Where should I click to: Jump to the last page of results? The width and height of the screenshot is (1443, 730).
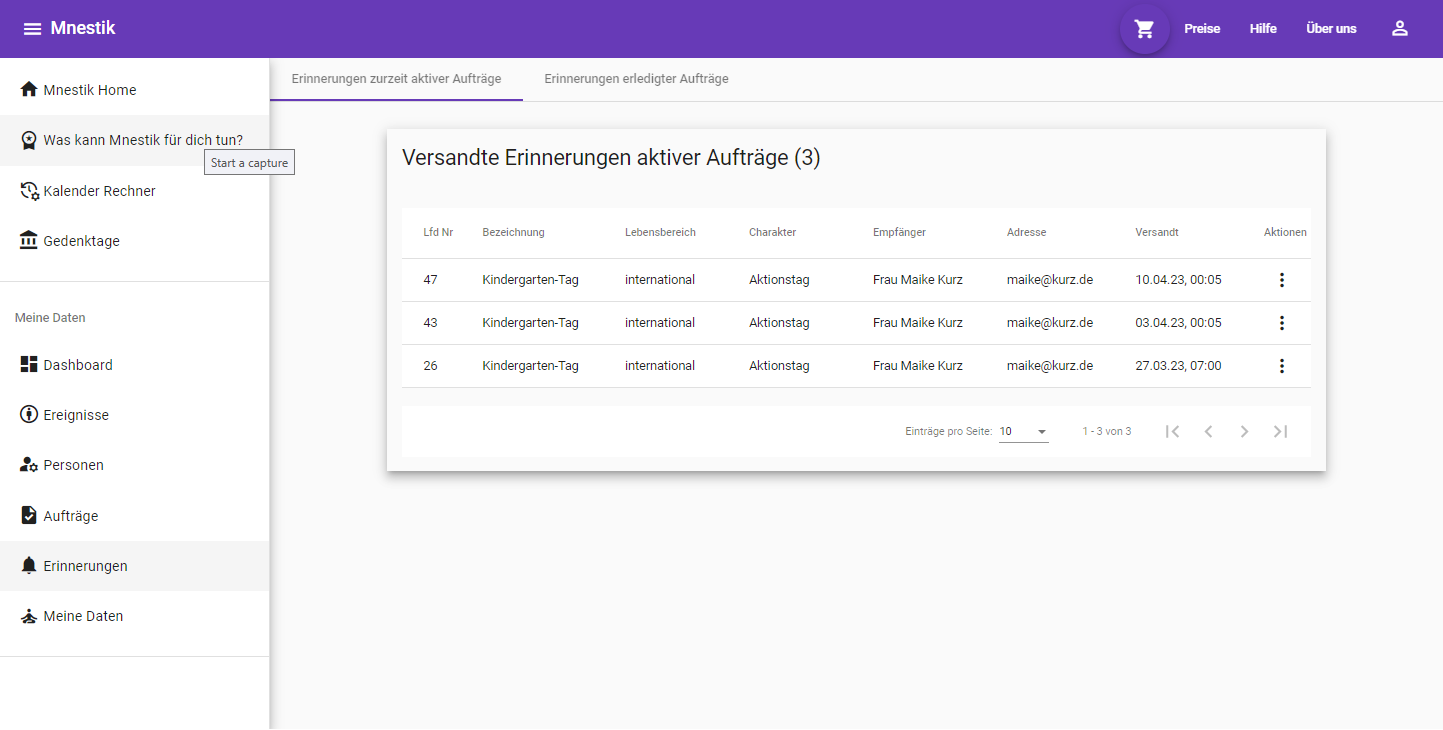pos(1280,432)
